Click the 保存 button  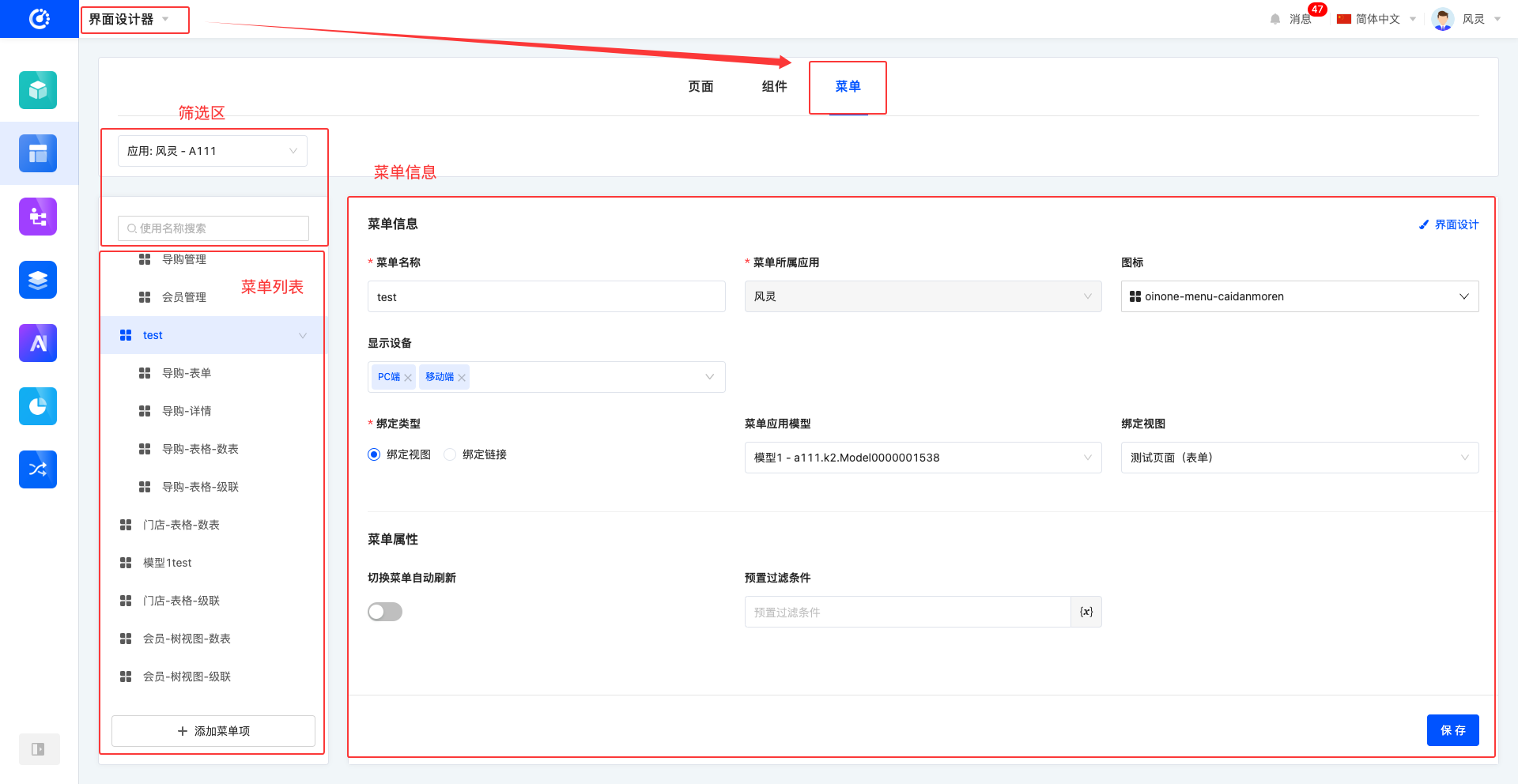coord(1452,730)
